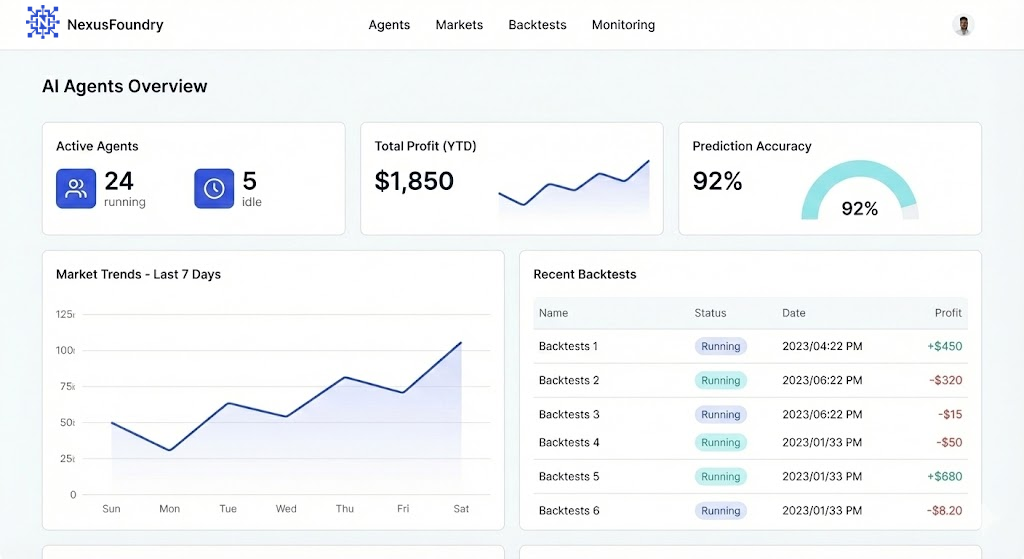Open the Backtests 5 entry

pyautogui.click(x=568, y=476)
